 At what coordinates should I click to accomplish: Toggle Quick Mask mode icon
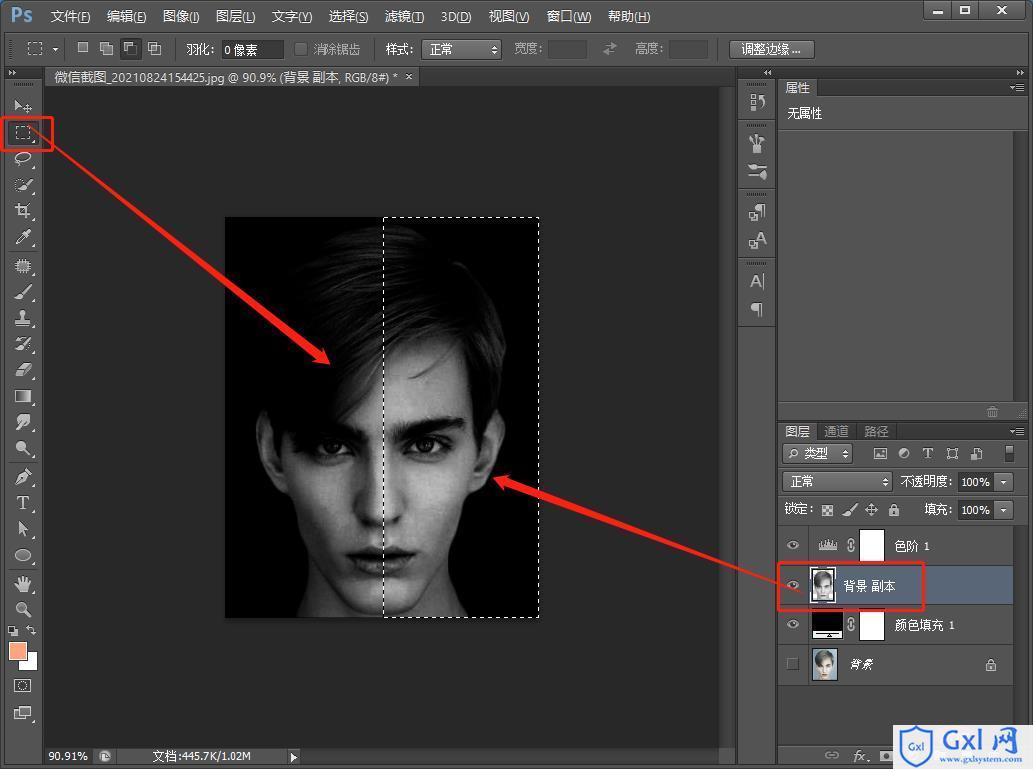22,686
